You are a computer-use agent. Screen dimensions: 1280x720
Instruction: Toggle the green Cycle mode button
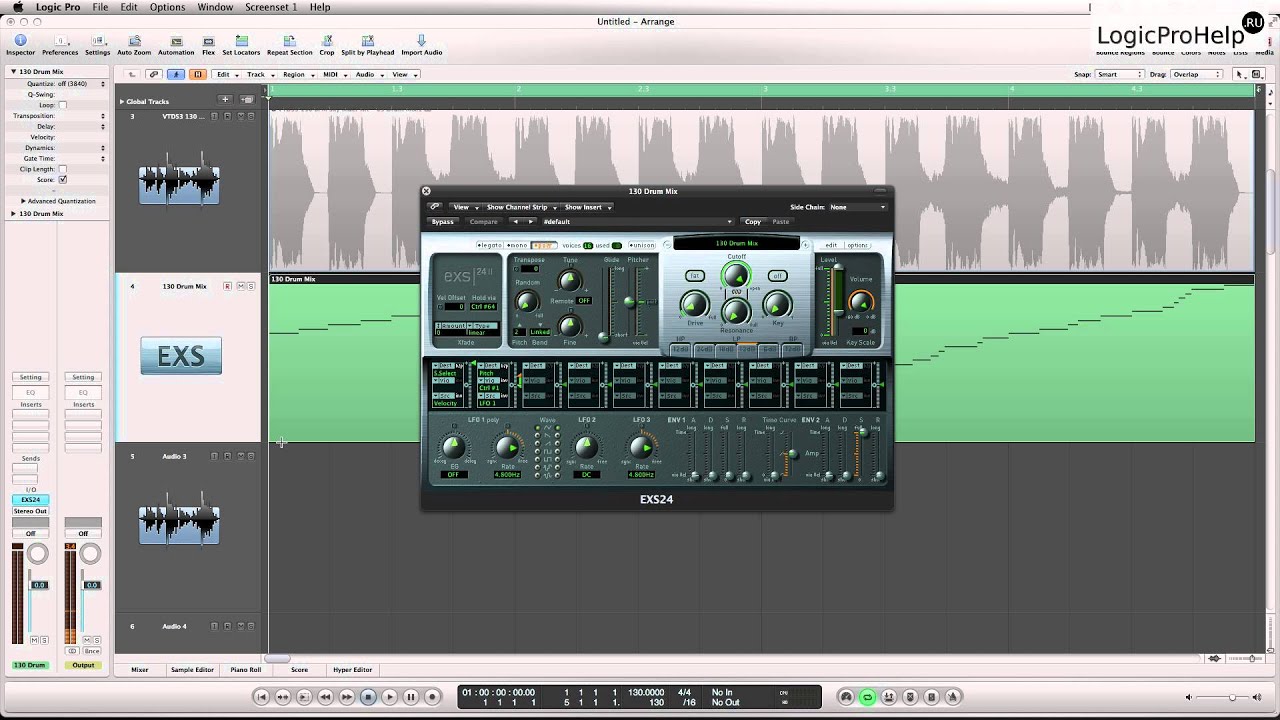[867, 697]
